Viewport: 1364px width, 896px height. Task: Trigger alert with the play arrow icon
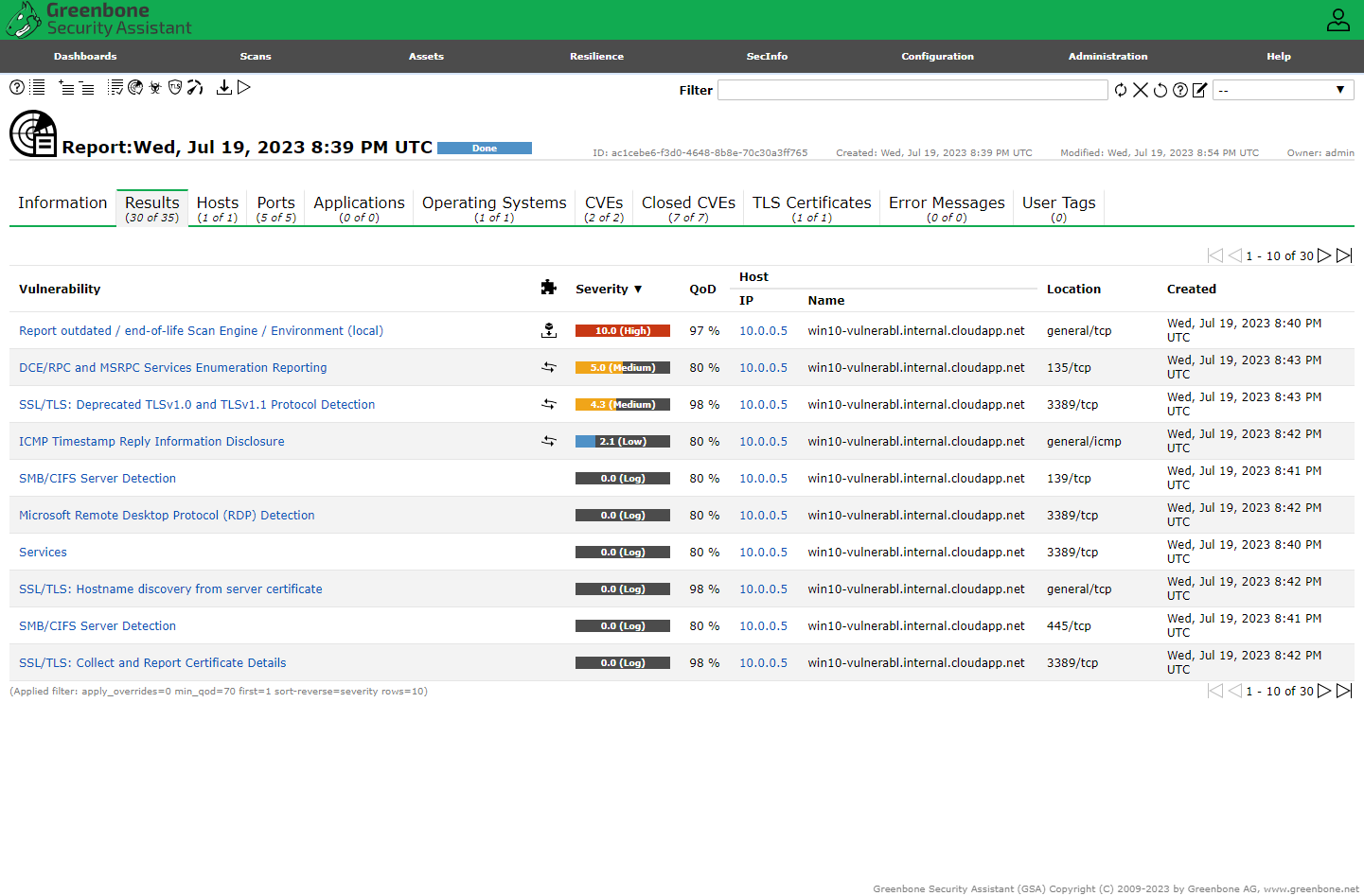click(x=244, y=87)
